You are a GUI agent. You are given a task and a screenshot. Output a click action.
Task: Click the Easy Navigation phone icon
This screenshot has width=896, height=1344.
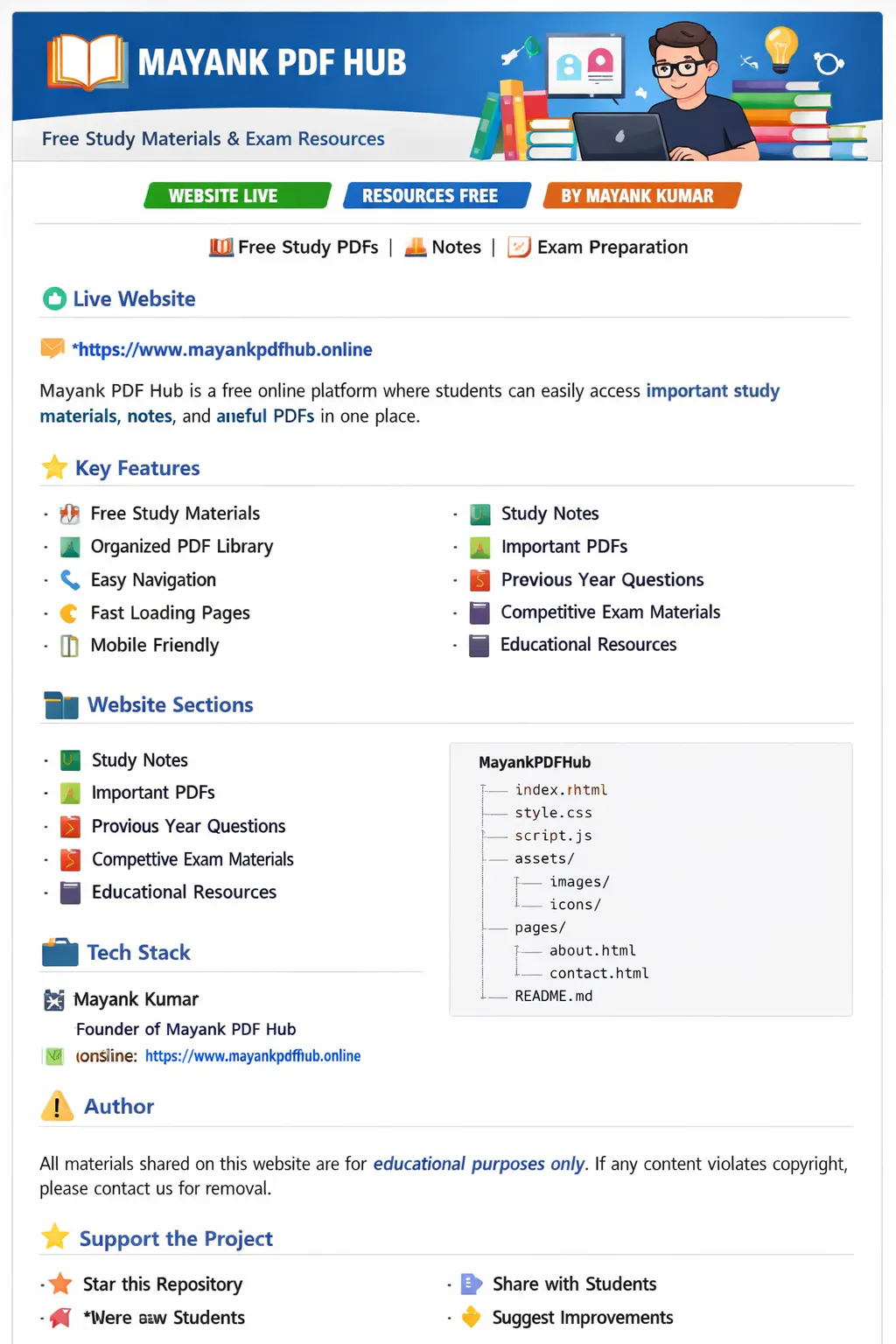(x=70, y=579)
